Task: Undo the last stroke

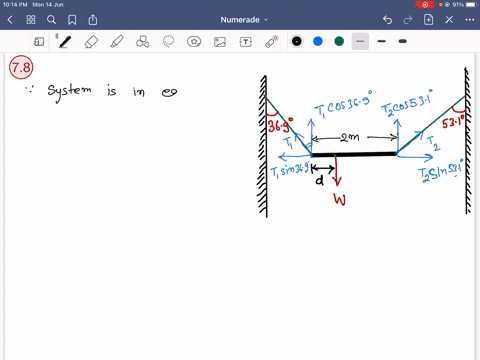Action: (387, 20)
